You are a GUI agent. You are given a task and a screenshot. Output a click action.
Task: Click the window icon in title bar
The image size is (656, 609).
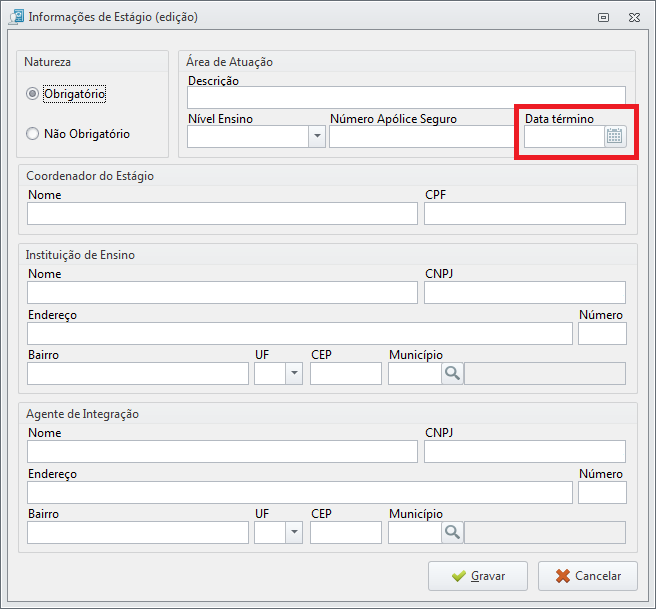click(x=17, y=17)
